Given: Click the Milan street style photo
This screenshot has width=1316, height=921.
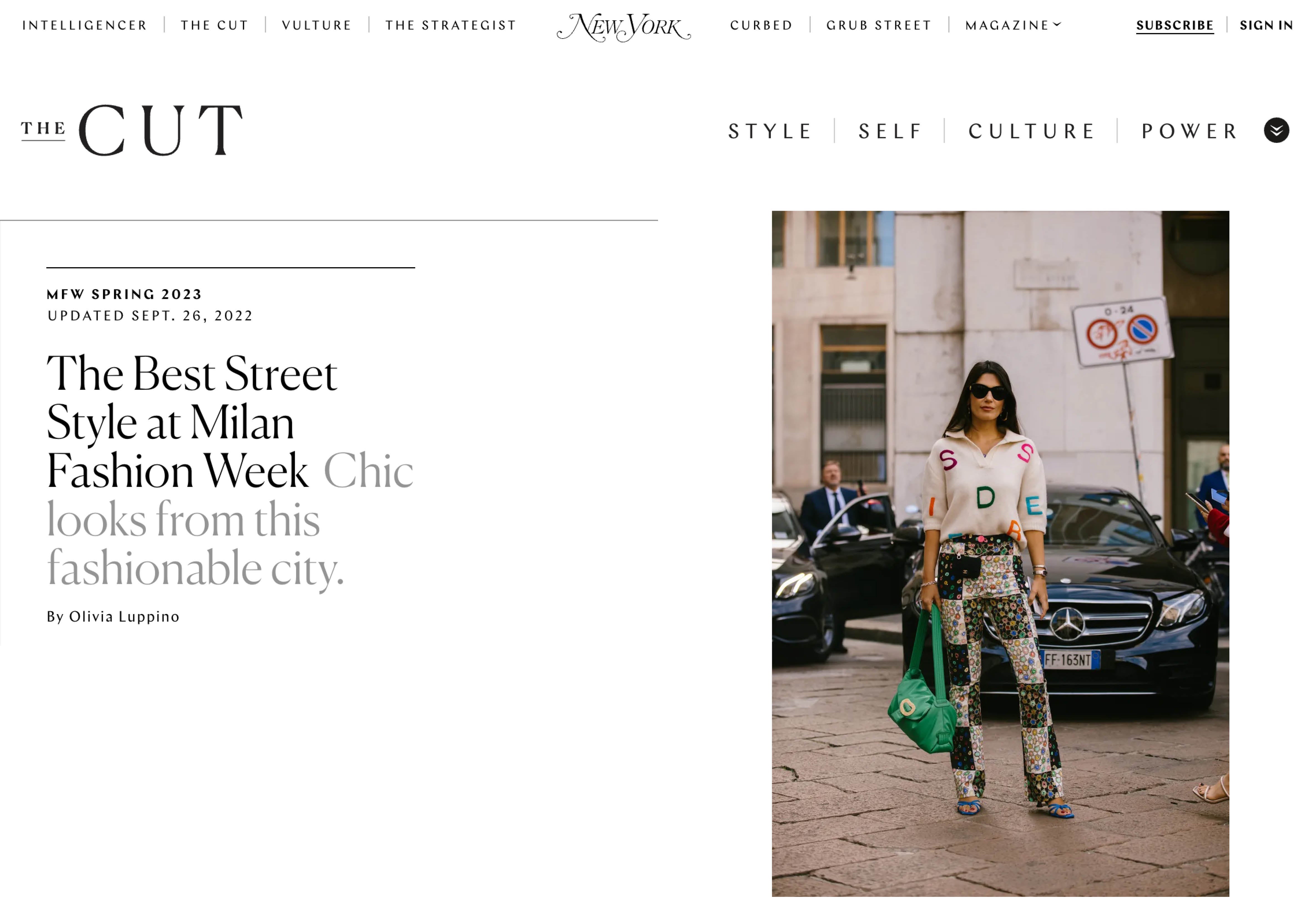Looking at the screenshot, I should point(1000,554).
